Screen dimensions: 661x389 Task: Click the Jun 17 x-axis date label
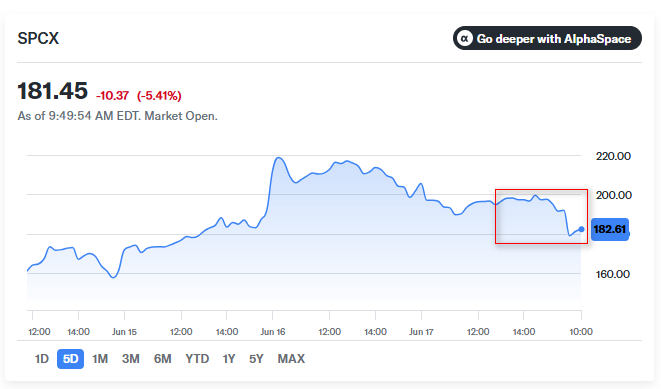point(421,332)
